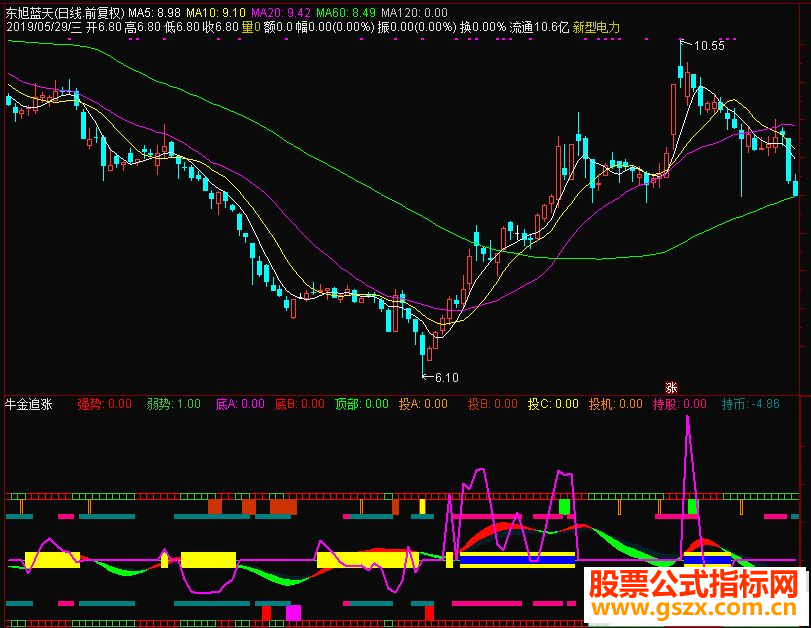Click the stock title 东旭蓝天(日线.前复权)
811x628 pixels.
click(65, 12)
